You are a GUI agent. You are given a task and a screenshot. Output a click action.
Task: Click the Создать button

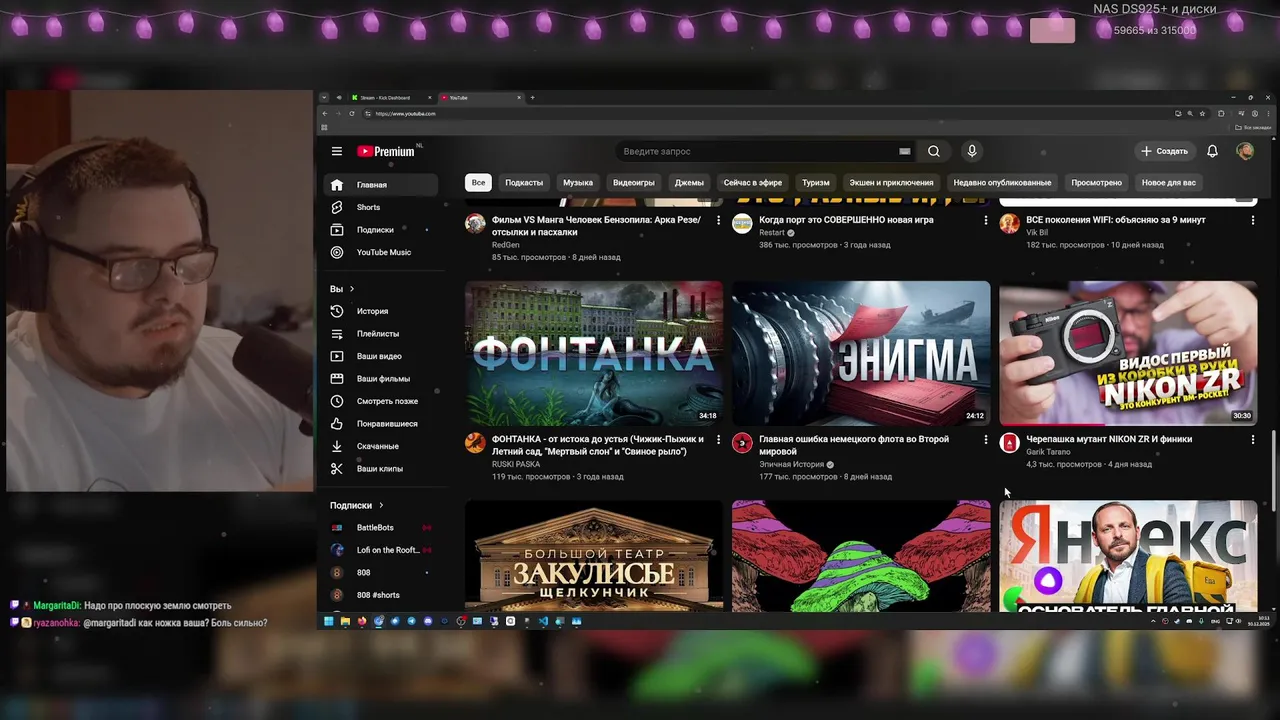coord(1164,151)
